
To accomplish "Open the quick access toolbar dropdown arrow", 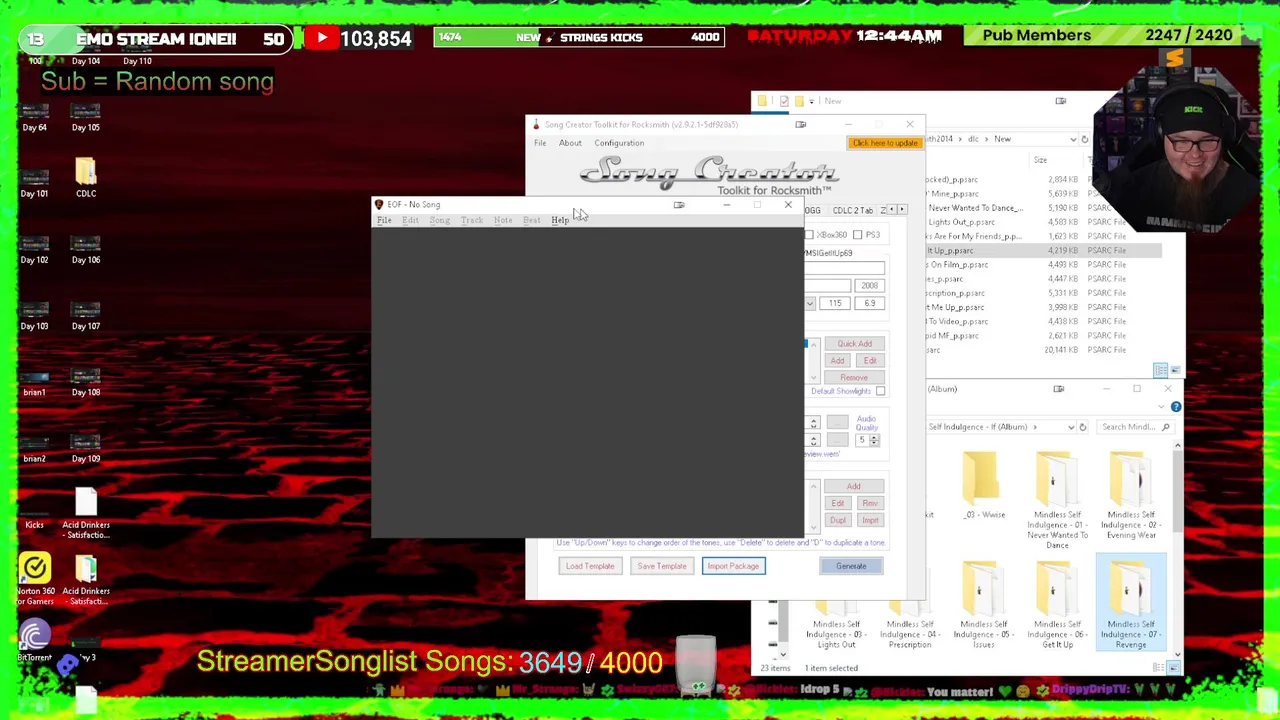I will (812, 101).
